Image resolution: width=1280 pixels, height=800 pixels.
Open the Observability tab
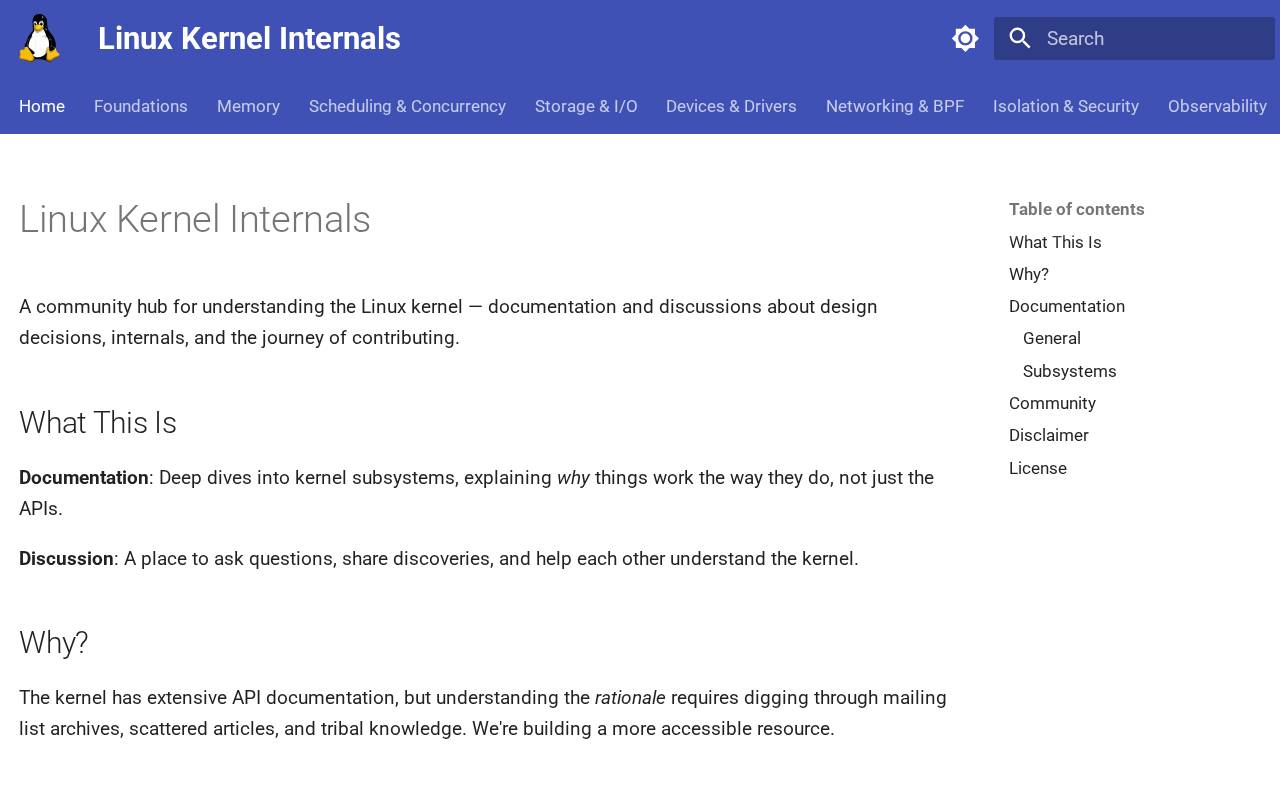(1217, 106)
